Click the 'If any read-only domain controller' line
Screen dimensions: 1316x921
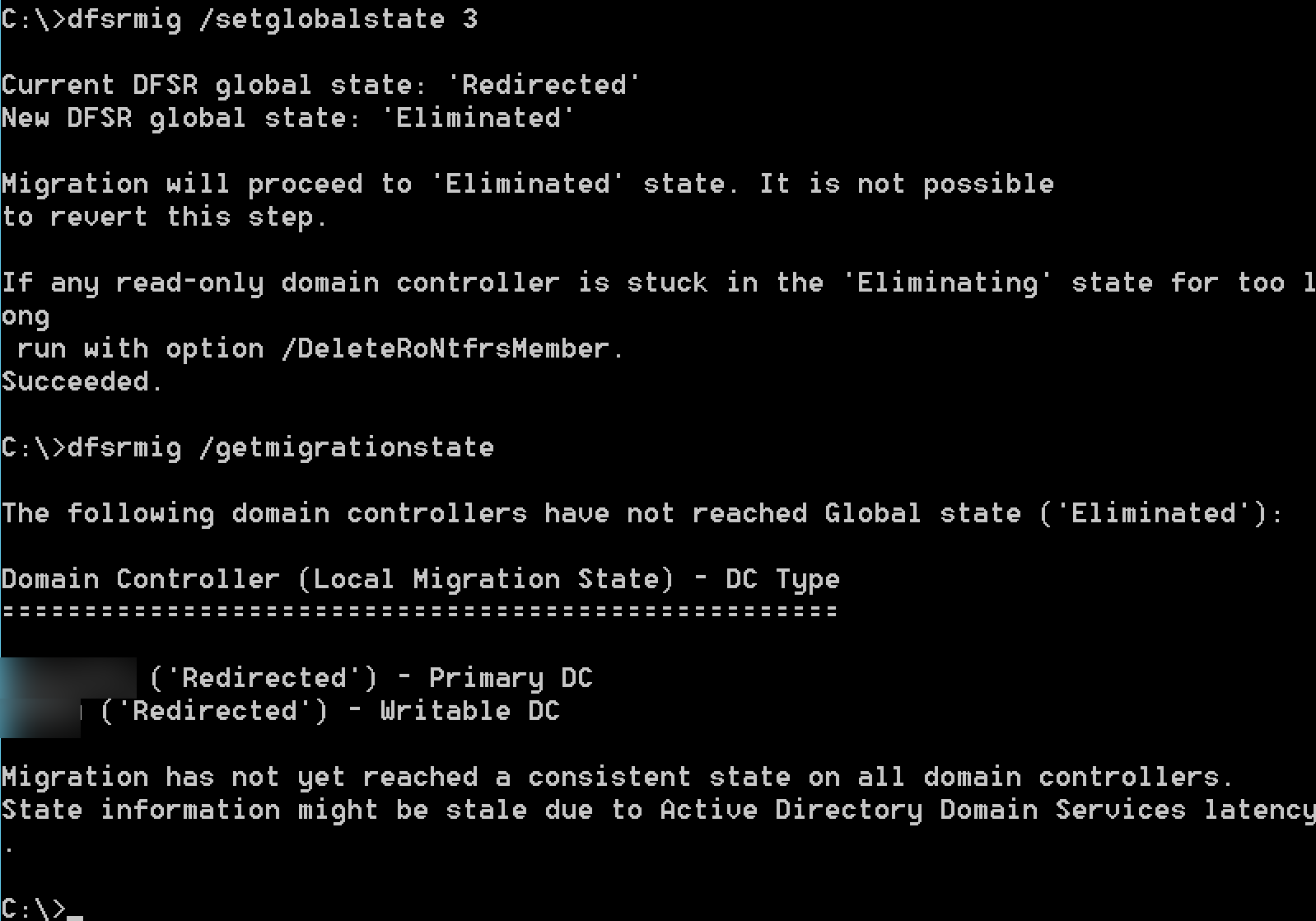(x=658, y=283)
